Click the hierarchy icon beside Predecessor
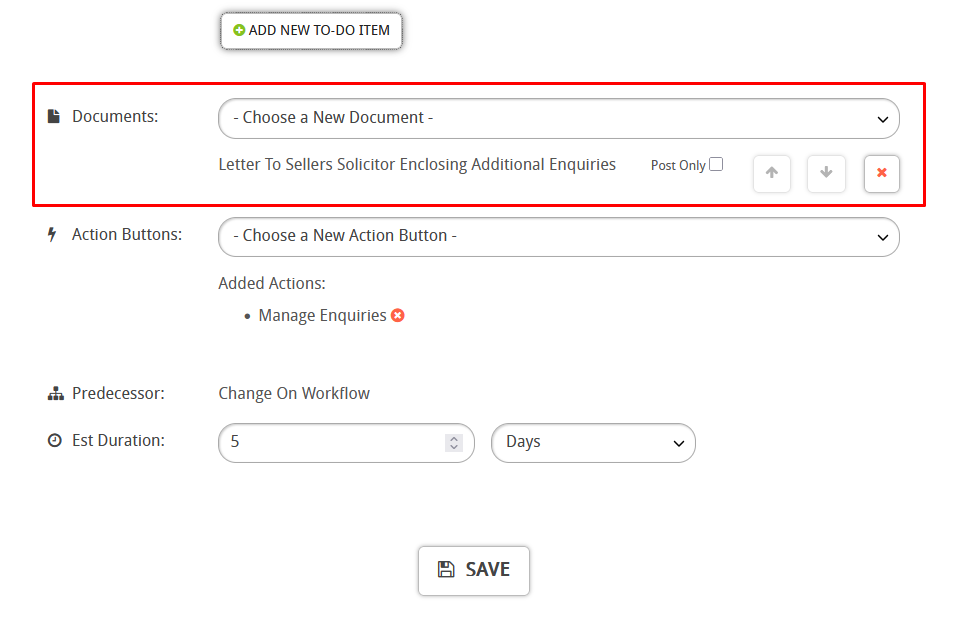Image resolution: width=958 pixels, height=630 pixels. [x=55, y=394]
